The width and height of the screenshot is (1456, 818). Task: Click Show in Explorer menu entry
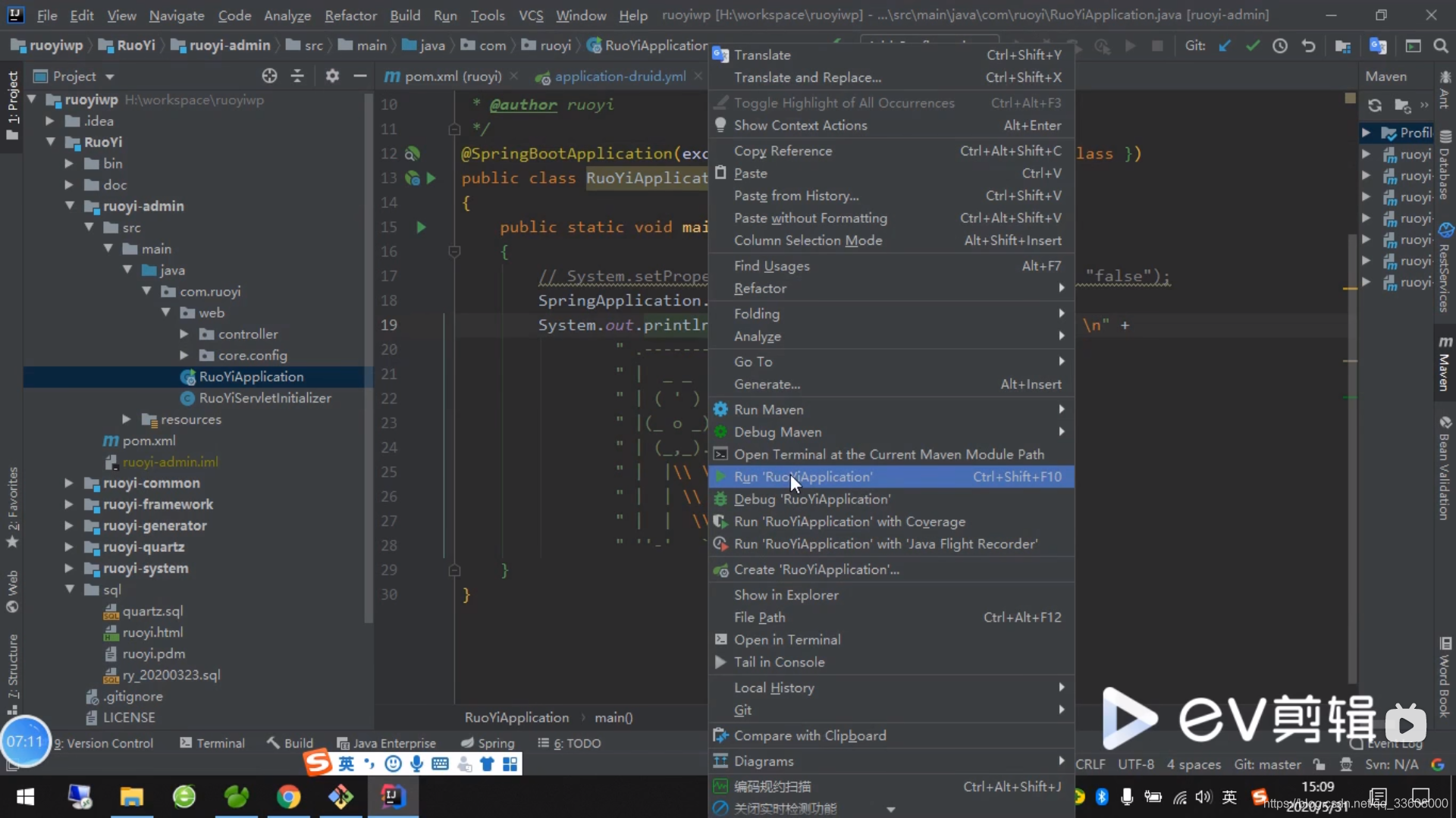[x=891, y=595]
